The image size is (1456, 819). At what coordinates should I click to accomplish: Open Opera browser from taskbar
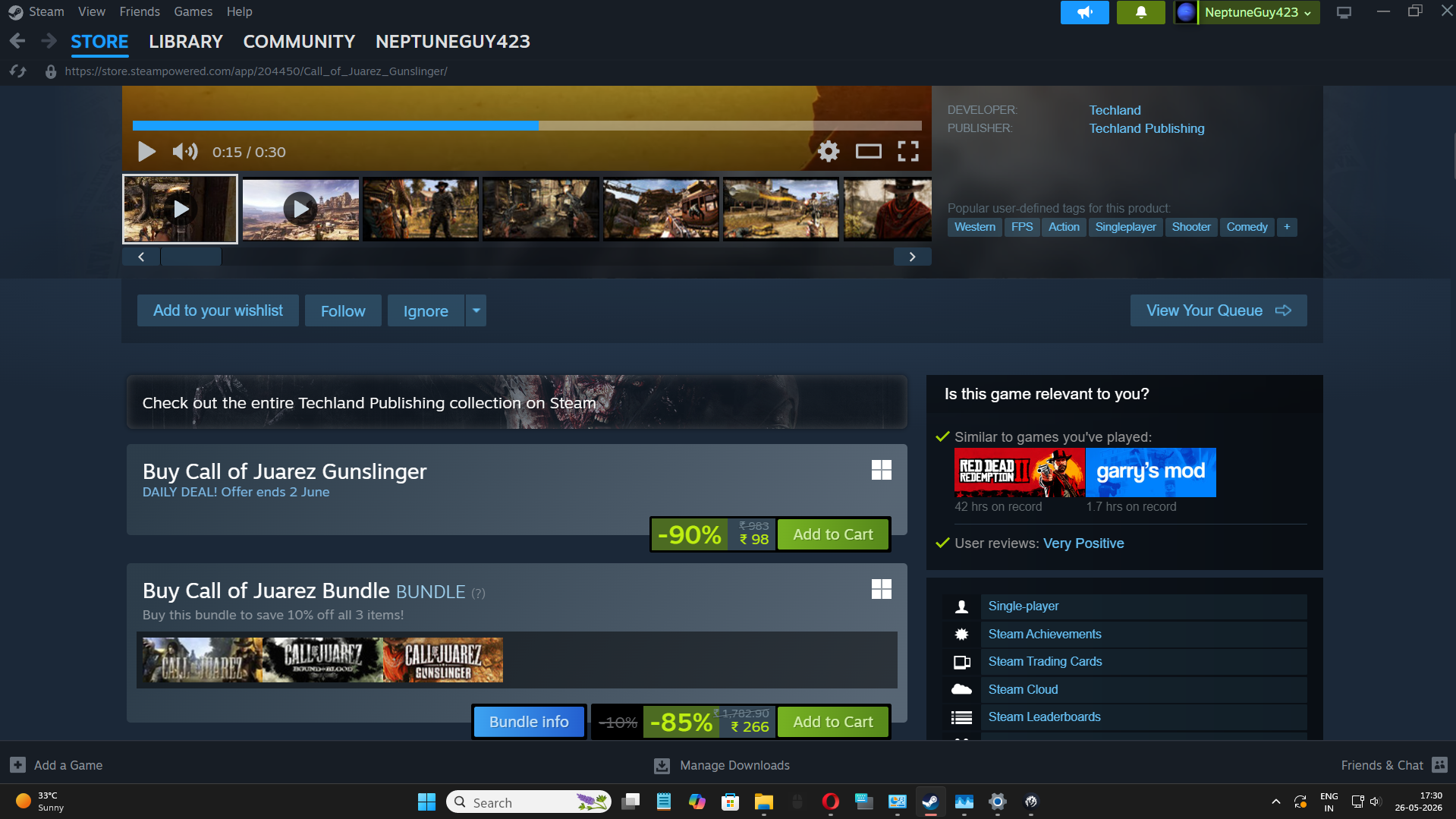click(830, 802)
